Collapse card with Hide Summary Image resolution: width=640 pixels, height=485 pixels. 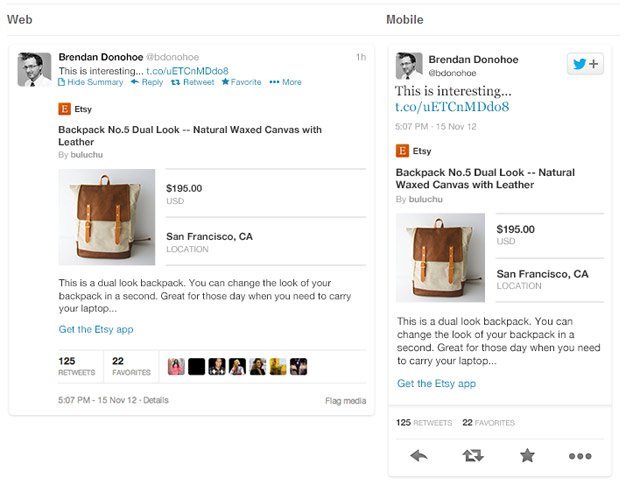click(92, 82)
